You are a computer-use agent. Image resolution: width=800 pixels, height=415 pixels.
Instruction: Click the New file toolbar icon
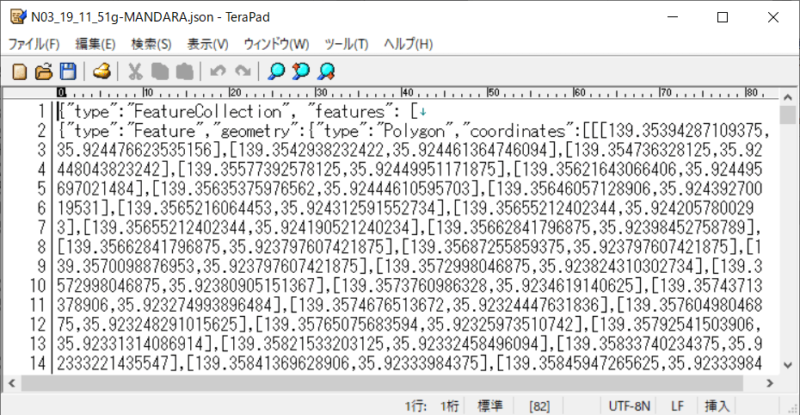coord(19,71)
